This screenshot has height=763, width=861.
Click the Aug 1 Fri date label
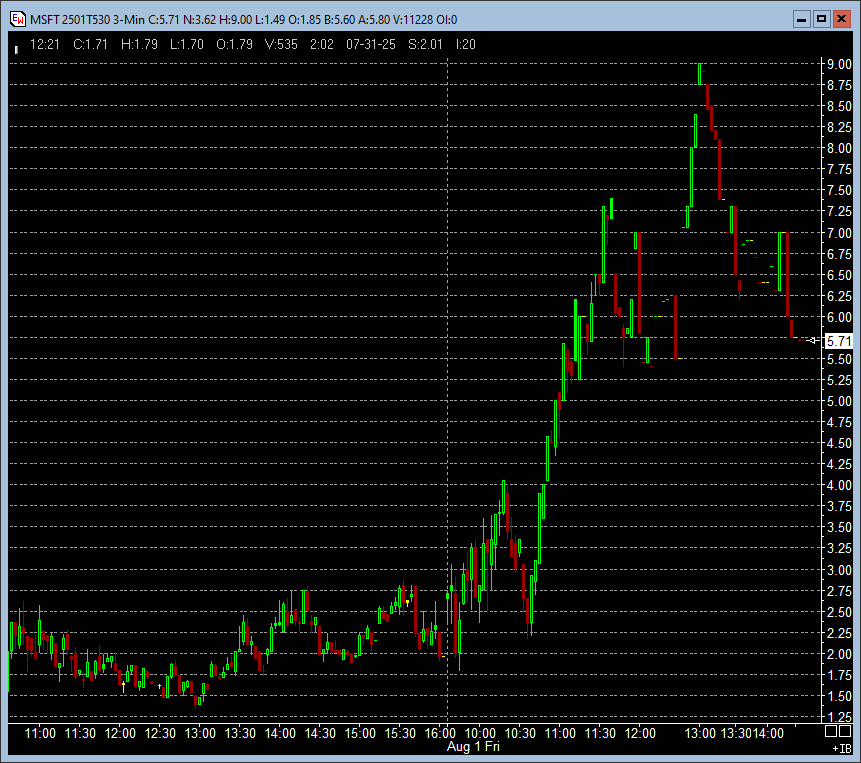473,747
